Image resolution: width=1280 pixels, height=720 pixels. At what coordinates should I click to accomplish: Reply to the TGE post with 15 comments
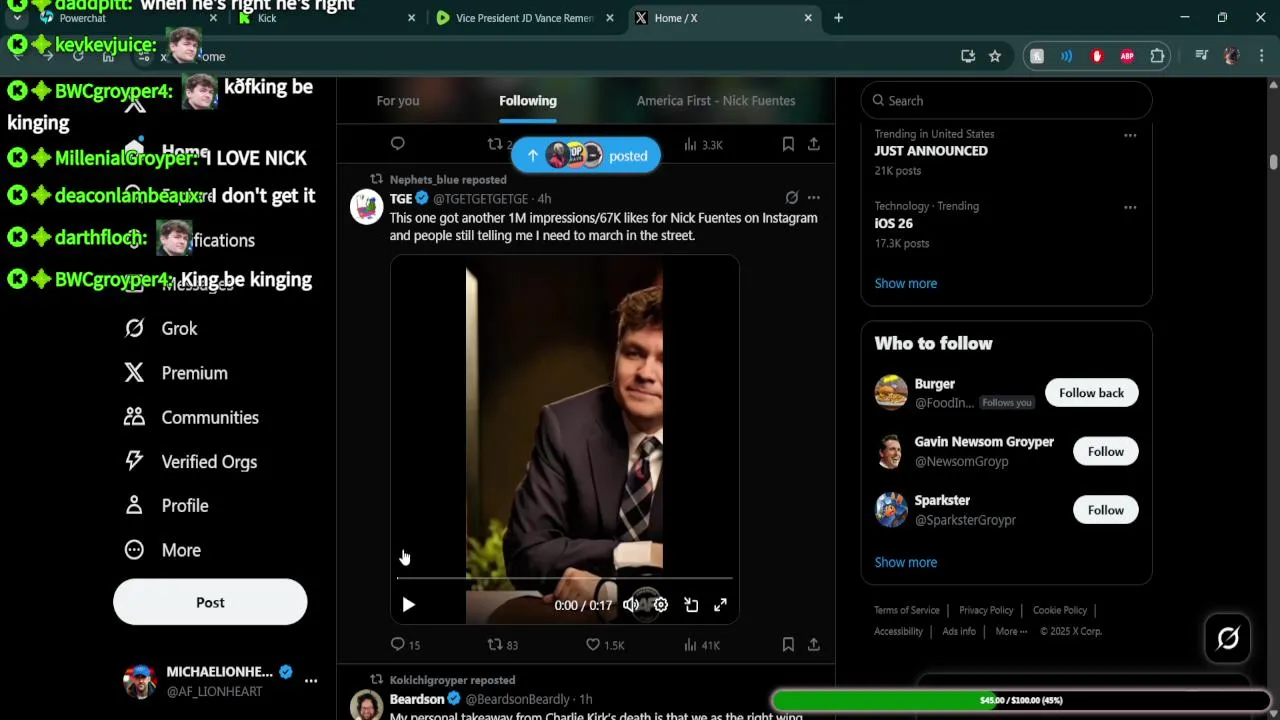coord(405,645)
